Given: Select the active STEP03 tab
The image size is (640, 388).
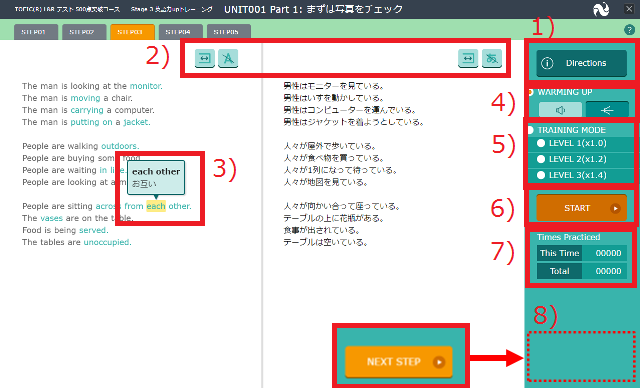Looking at the screenshot, I should [x=132, y=32].
